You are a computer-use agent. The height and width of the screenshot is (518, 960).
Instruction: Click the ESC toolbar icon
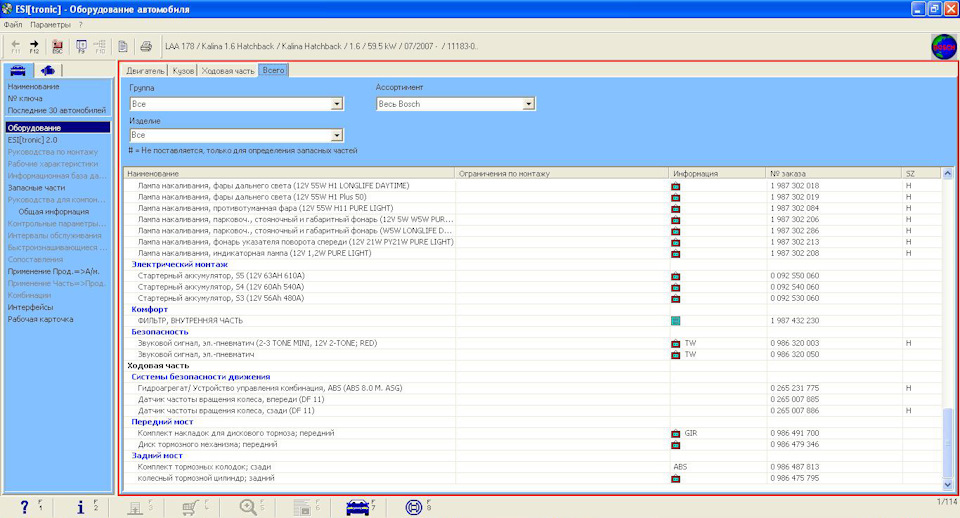click(x=57, y=46)
